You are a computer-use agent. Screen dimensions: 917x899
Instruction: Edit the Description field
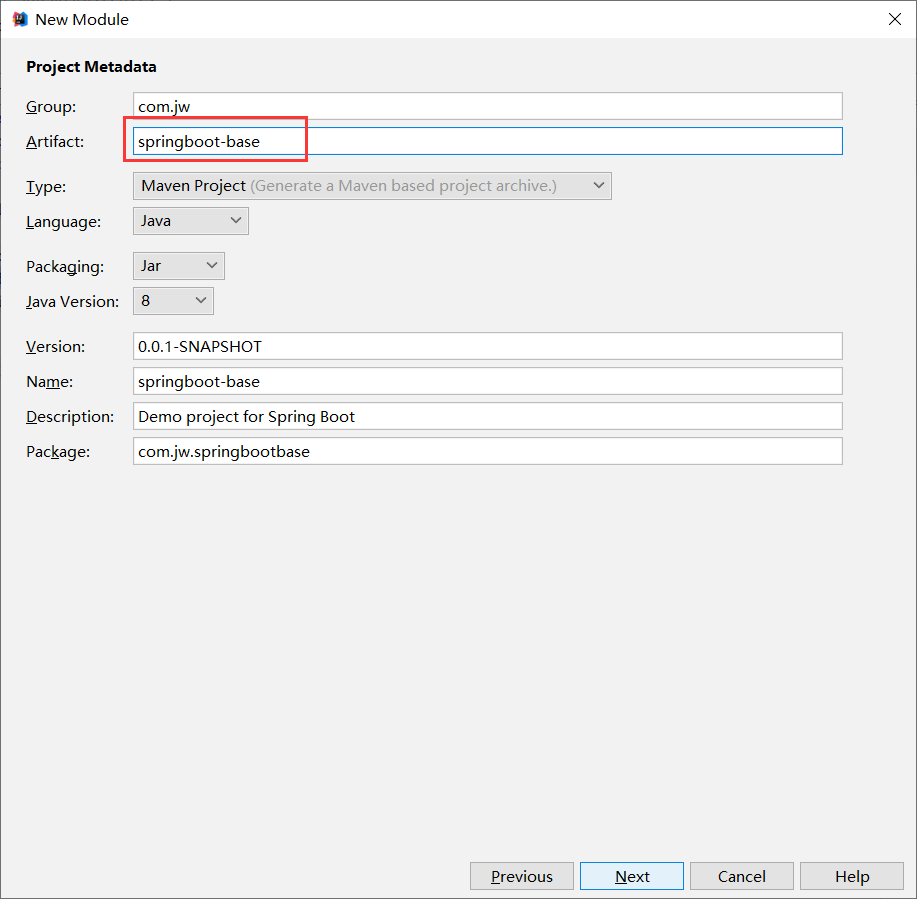click(487, 416)
